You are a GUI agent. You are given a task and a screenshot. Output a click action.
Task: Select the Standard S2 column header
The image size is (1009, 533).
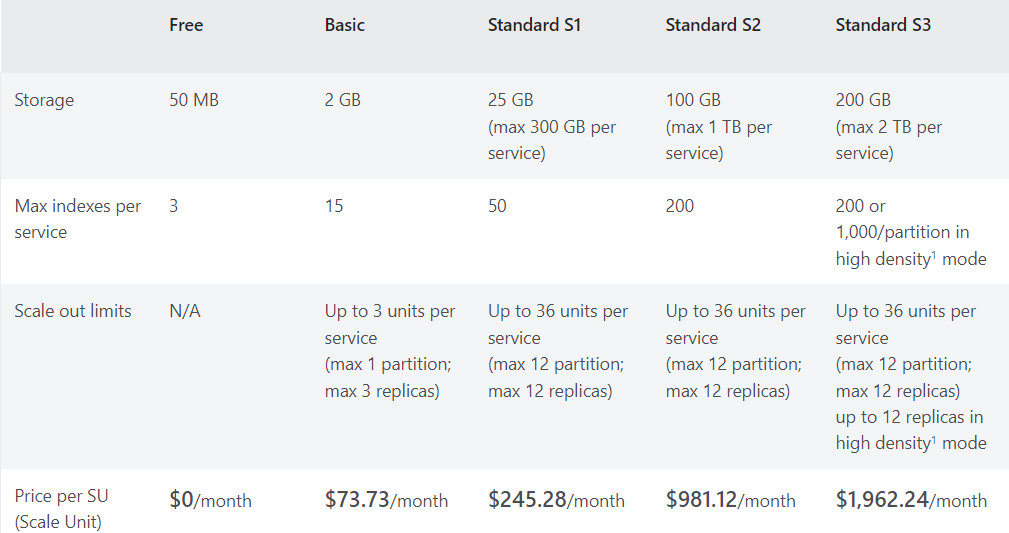713,25
